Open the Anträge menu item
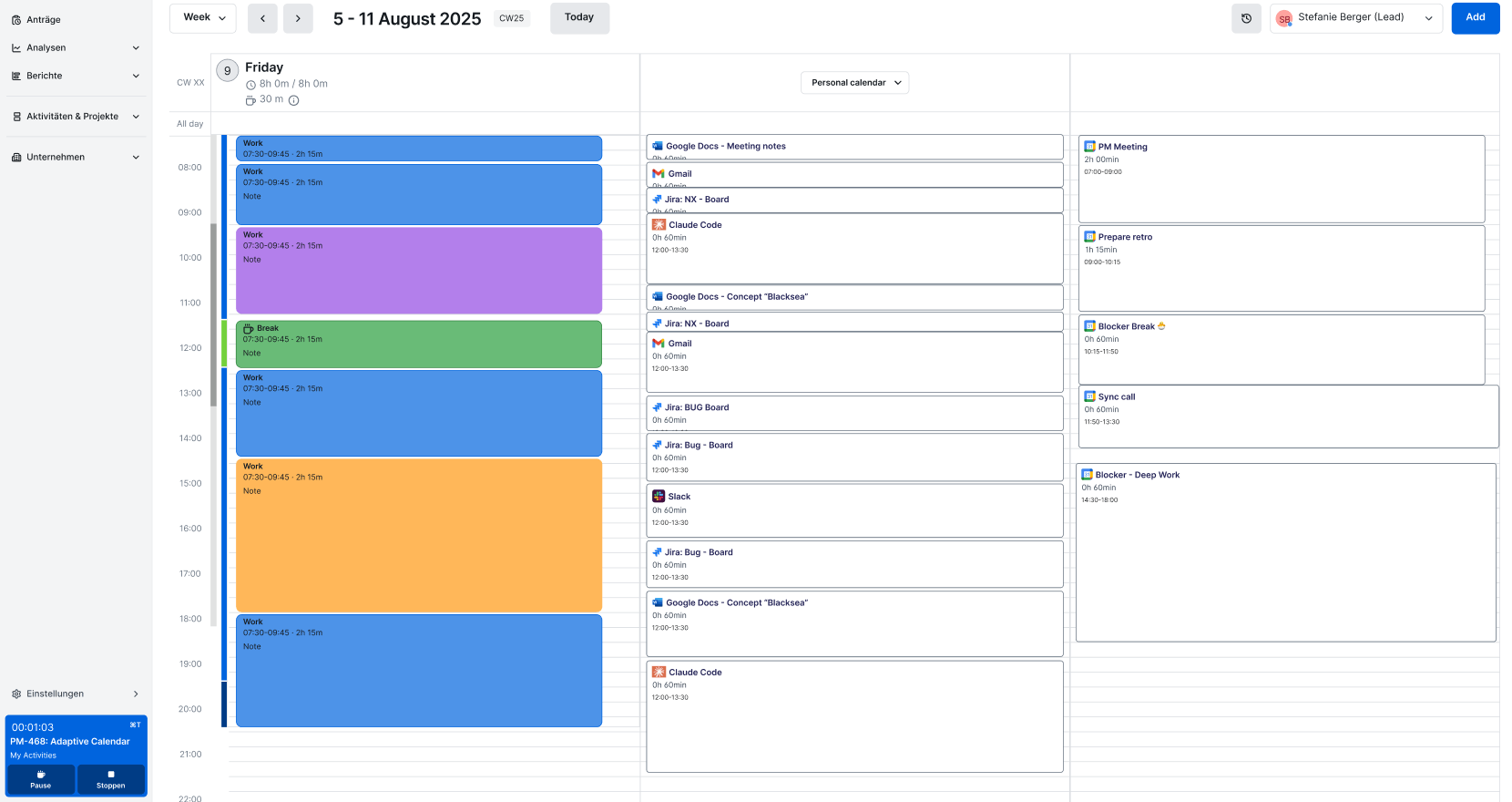 point(76,20)
